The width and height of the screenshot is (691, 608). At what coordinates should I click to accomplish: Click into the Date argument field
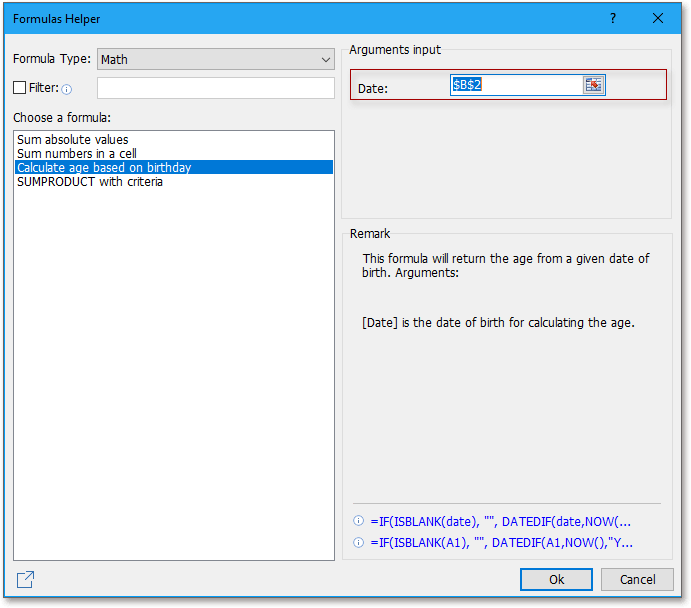pyautogui.click(x=515, y=85)
